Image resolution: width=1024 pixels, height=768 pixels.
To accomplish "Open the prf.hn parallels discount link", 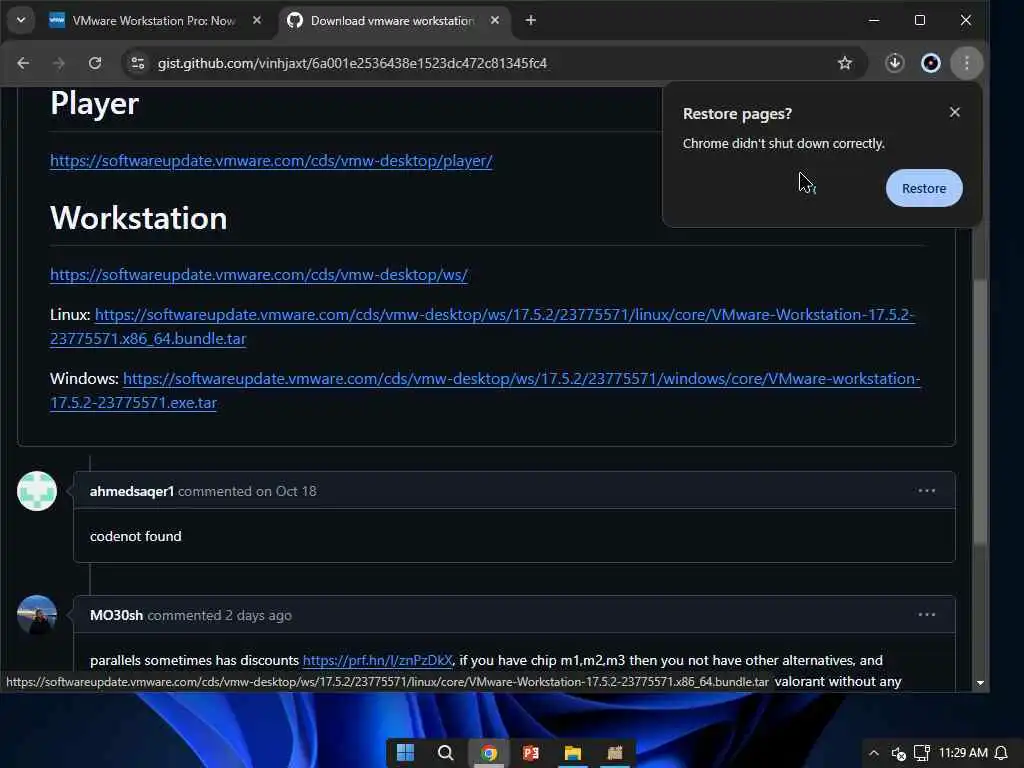I will click(x=377, y=660).
